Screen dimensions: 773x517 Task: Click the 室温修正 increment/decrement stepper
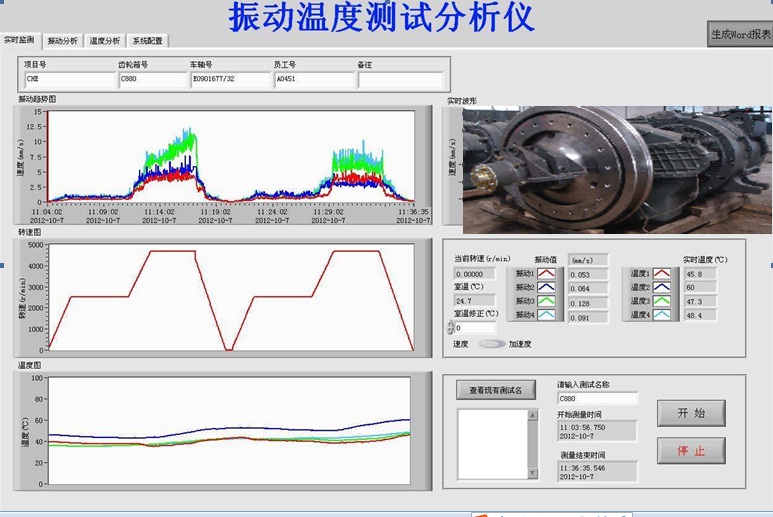450,328
